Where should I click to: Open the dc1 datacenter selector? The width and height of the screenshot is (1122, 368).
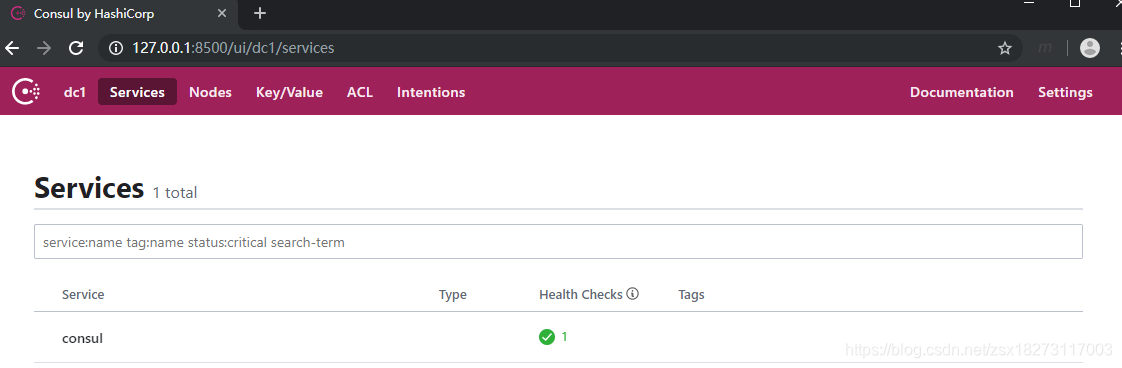click(x=75, y=92)
